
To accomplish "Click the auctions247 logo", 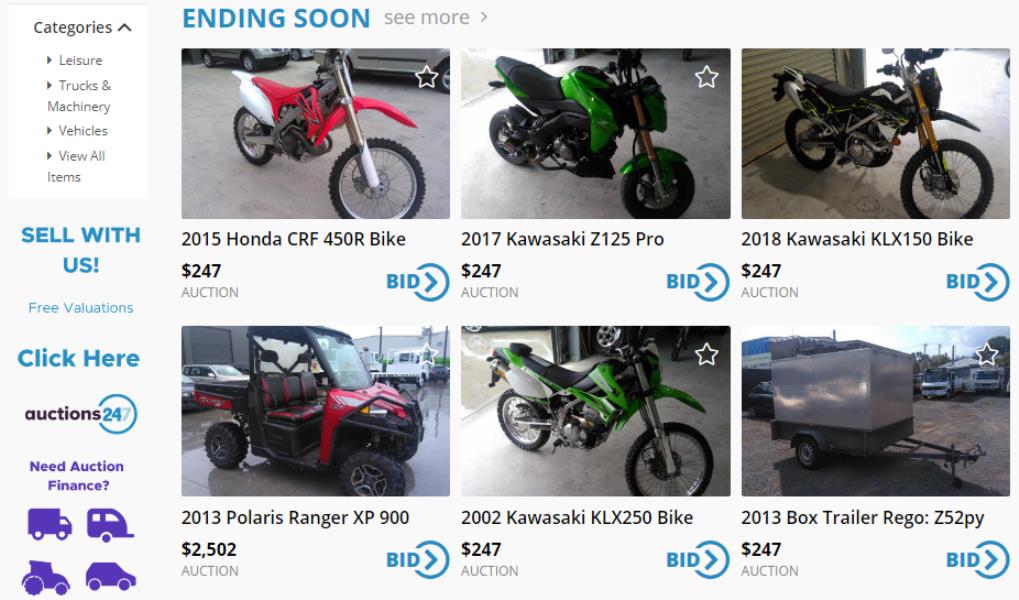I will coord(81,414).
